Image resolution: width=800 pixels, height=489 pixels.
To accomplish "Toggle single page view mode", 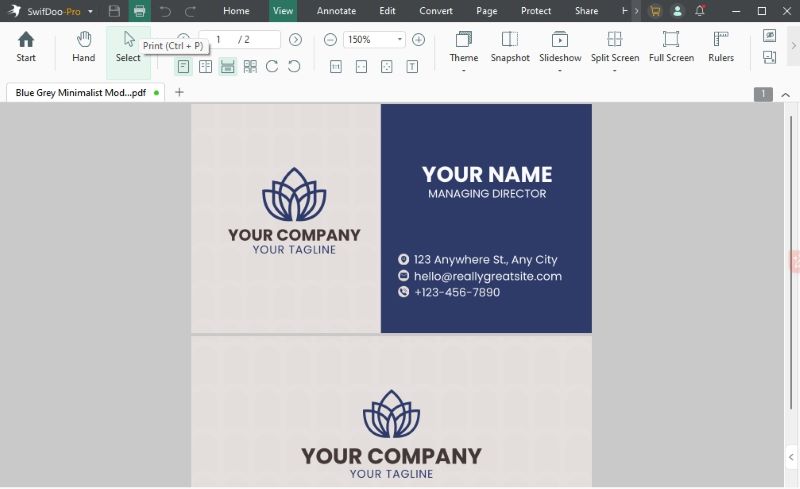I will pos(183,66).
